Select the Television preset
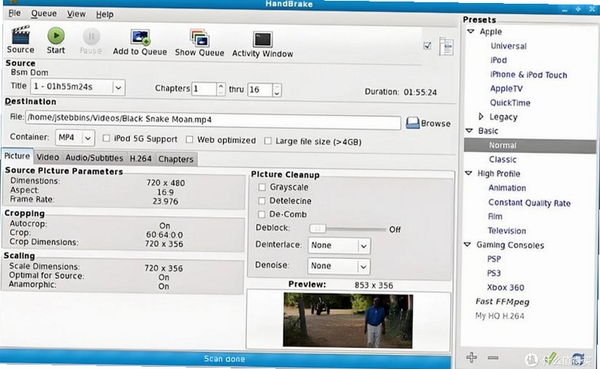The width and height of the screenshot is (600, 369). [507, 231]
